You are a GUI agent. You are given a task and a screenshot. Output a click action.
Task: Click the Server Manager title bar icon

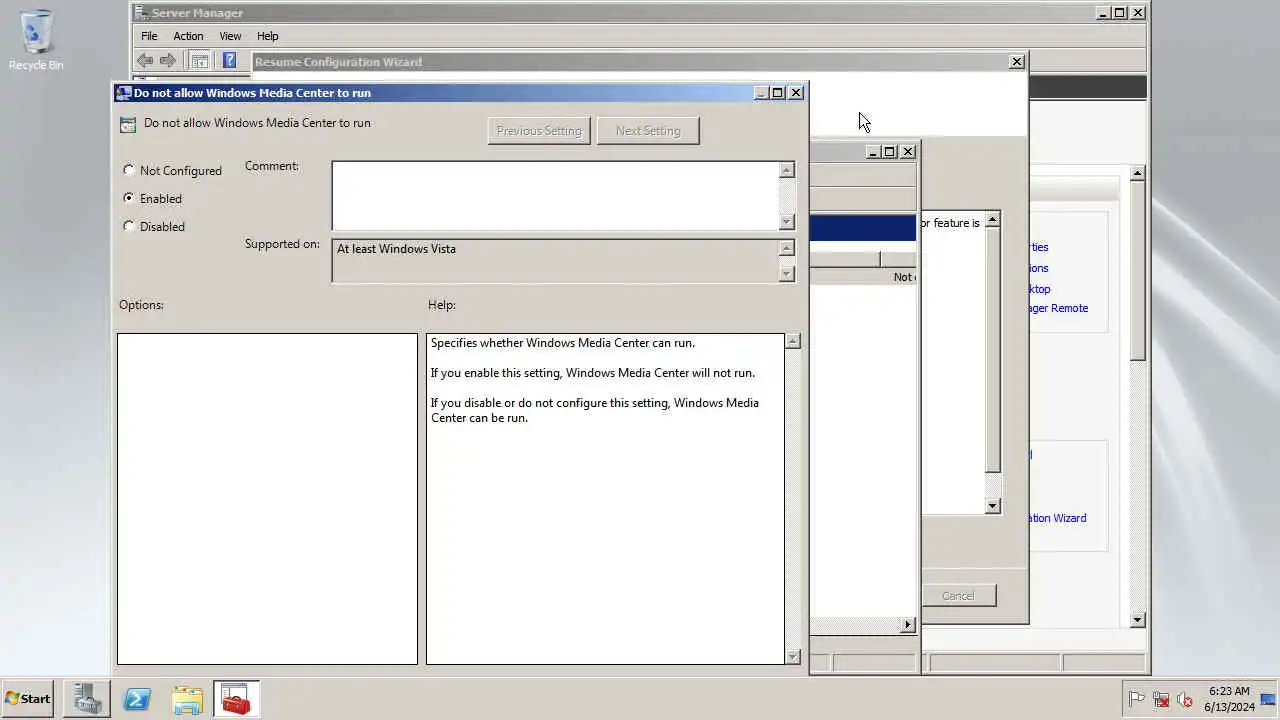(x=142, y=13)
